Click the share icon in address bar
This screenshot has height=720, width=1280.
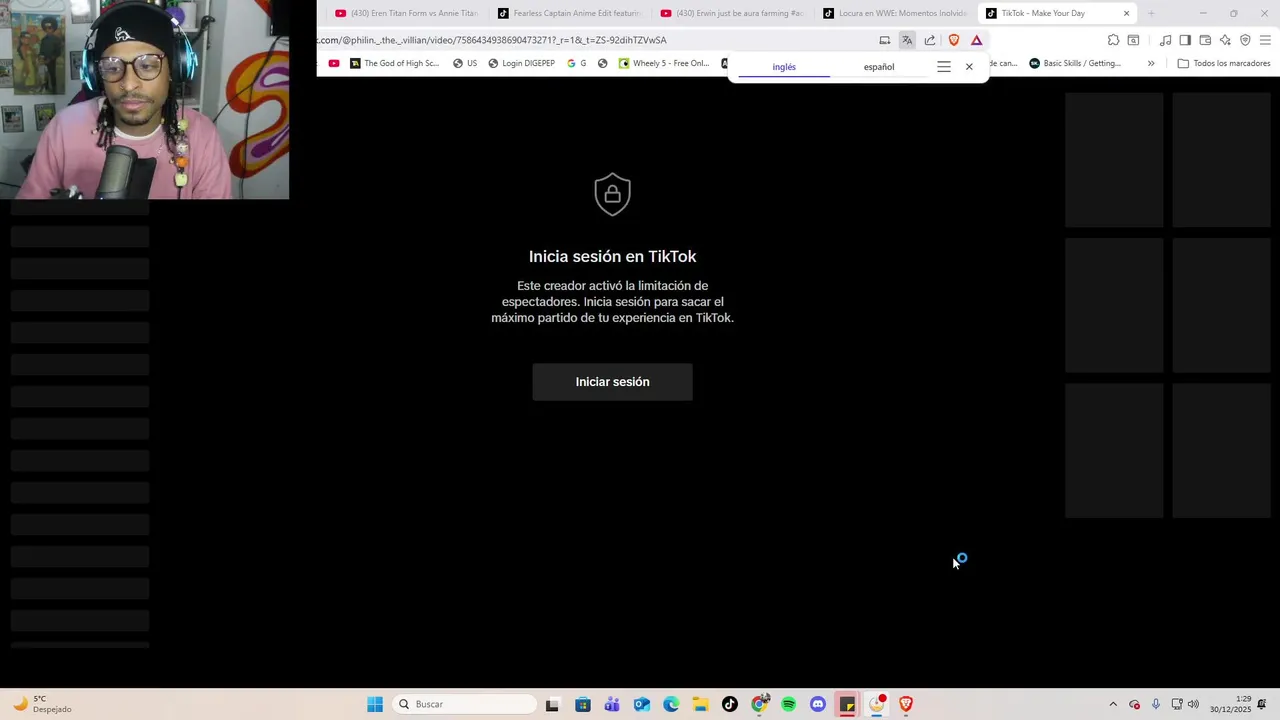(x=930, y=40)
